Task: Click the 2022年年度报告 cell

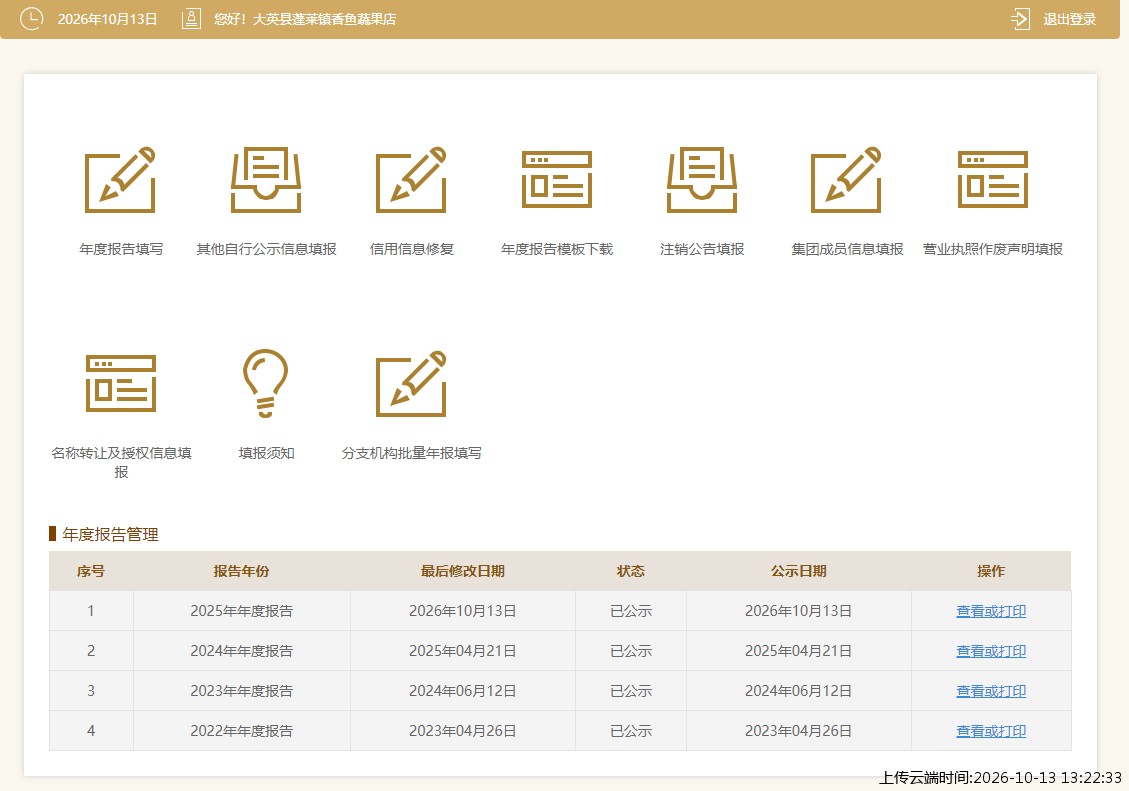Action: [242, 731]
